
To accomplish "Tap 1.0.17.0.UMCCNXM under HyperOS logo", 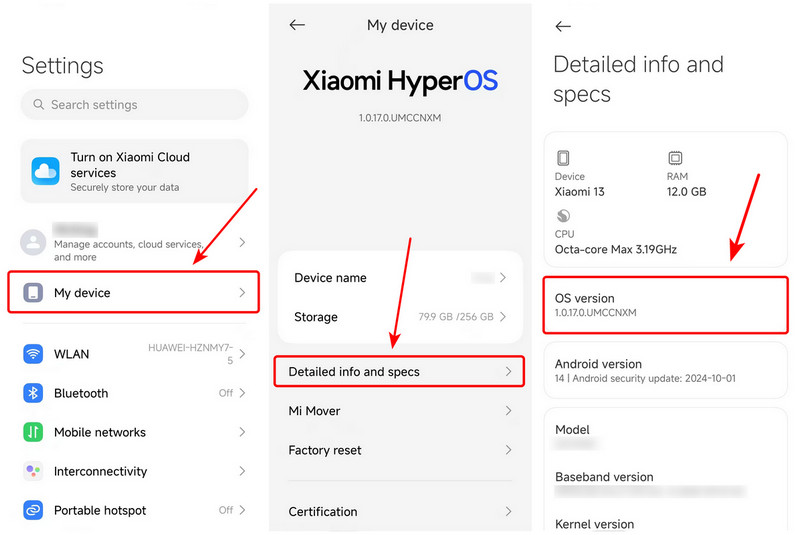I will 400,118.
